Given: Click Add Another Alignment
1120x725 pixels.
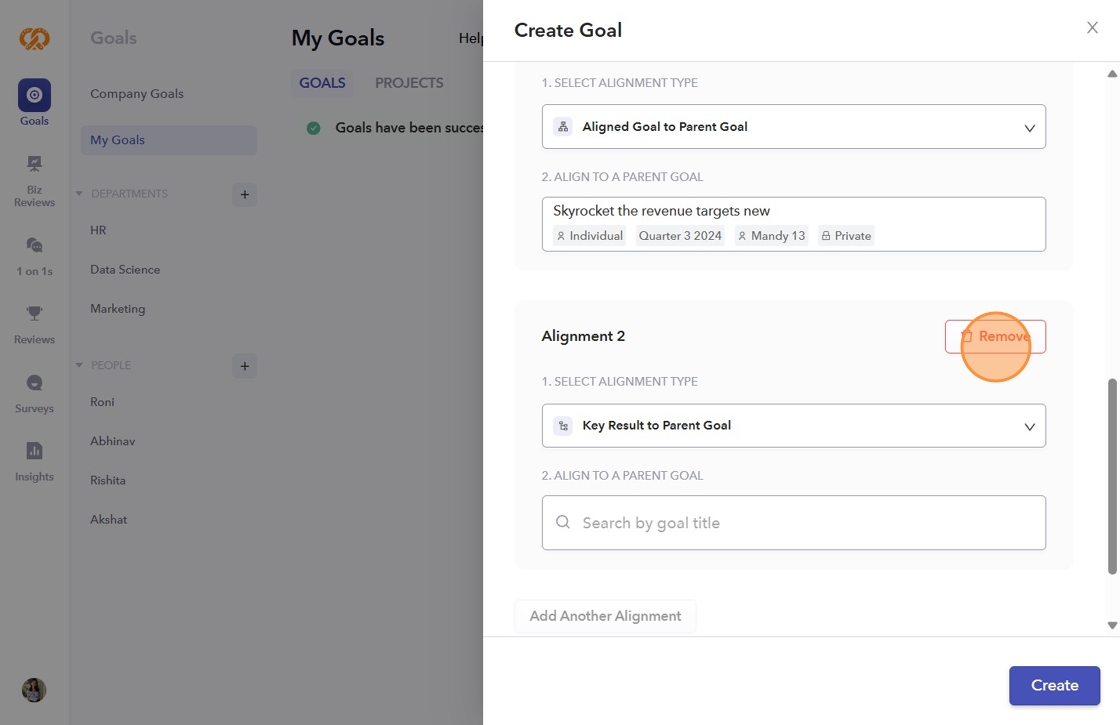Looking at the screenshot, I should click(x=605, y=616).
